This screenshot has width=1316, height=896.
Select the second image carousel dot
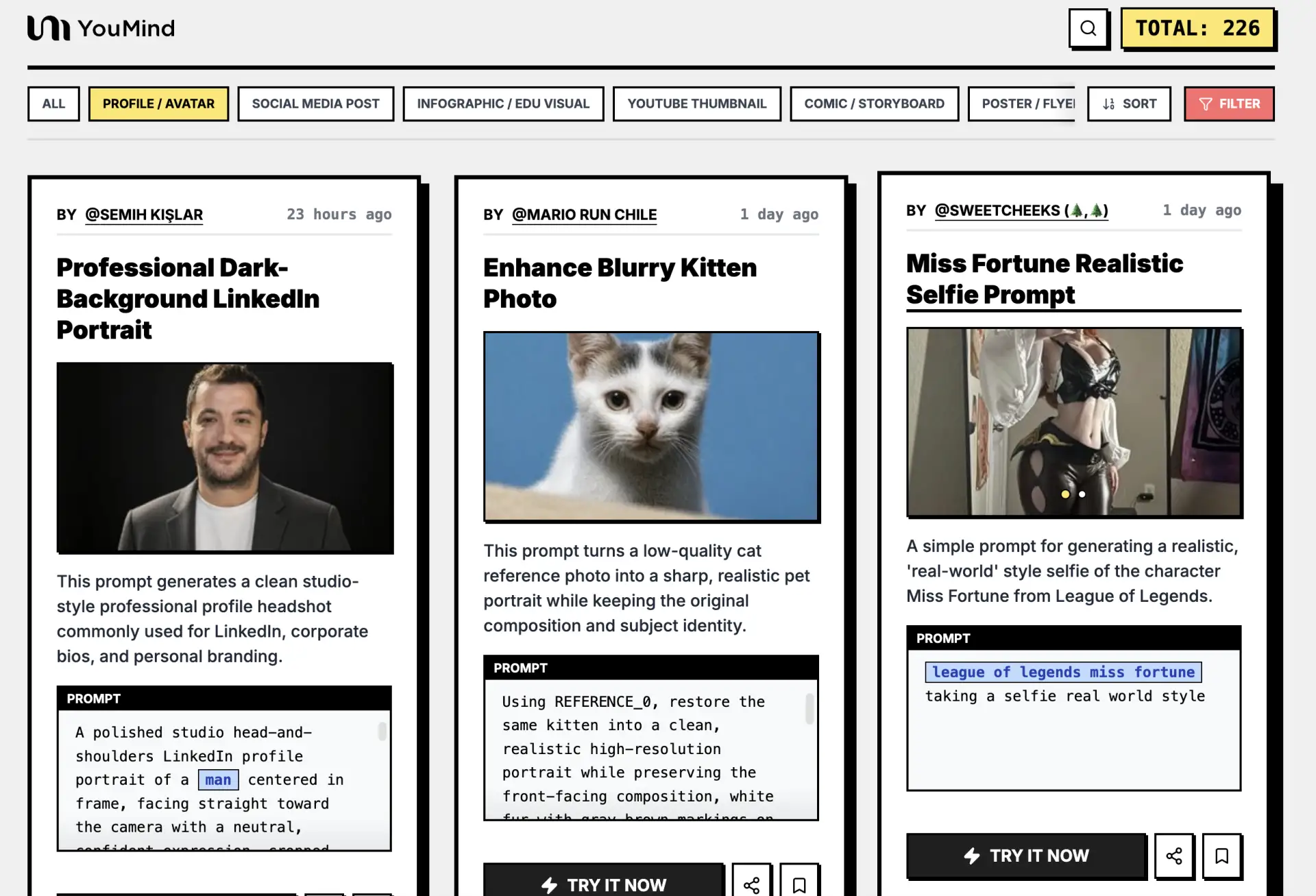tap(1082, 494)
